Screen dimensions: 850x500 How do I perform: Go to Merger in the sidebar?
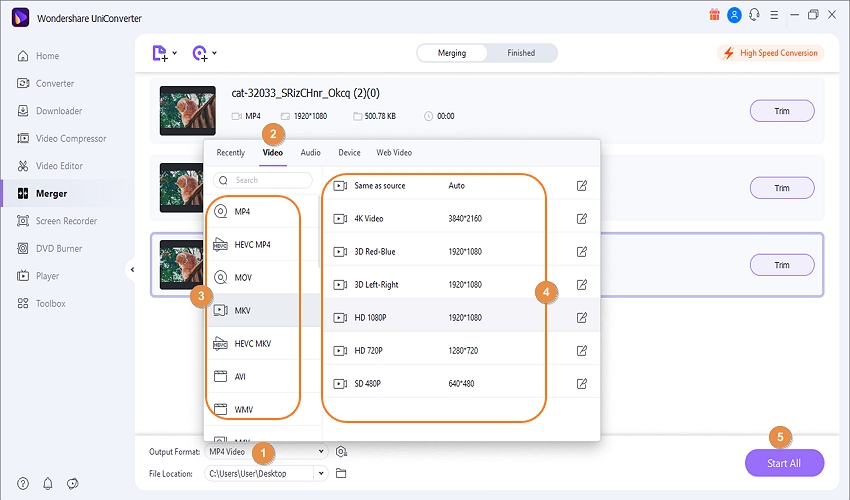[x=66, y=194]
